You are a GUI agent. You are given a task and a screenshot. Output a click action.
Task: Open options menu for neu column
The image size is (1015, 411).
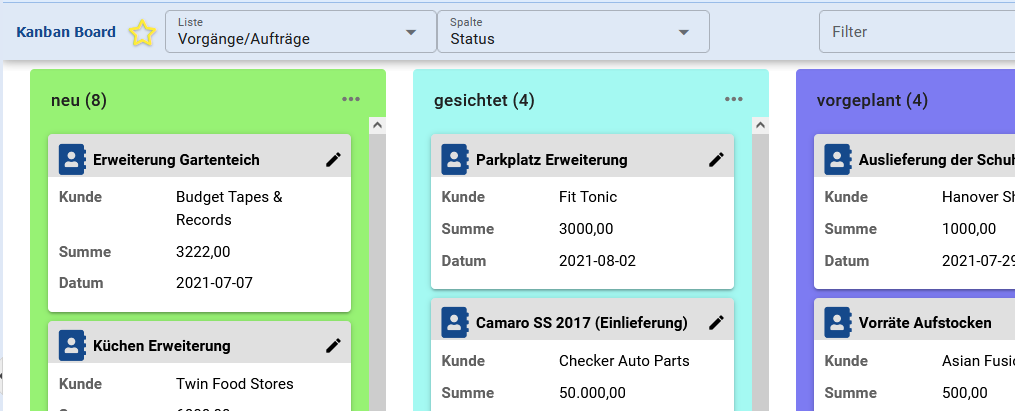(351, 99)
